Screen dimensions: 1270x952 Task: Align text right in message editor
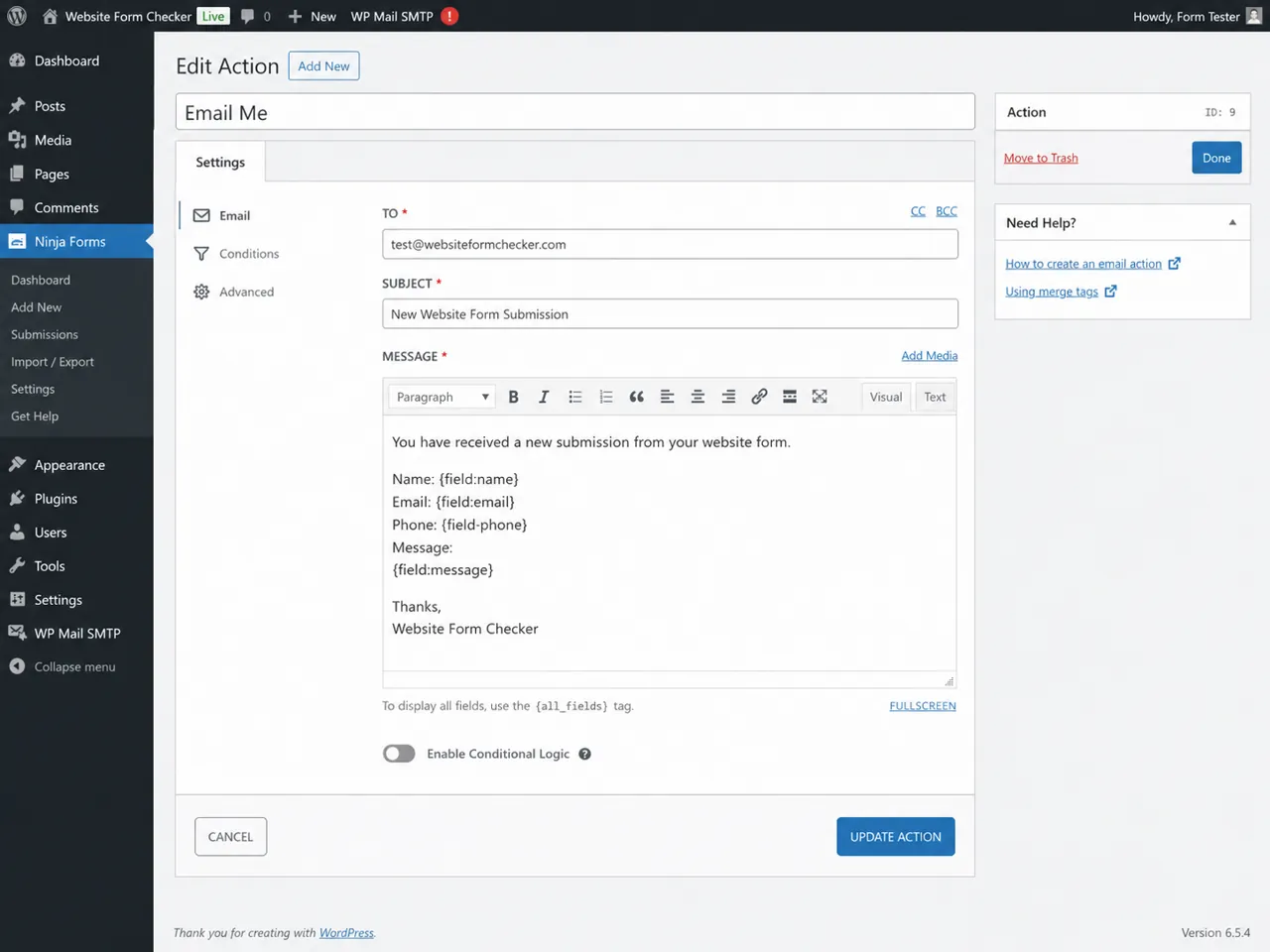tap(728, 397)
